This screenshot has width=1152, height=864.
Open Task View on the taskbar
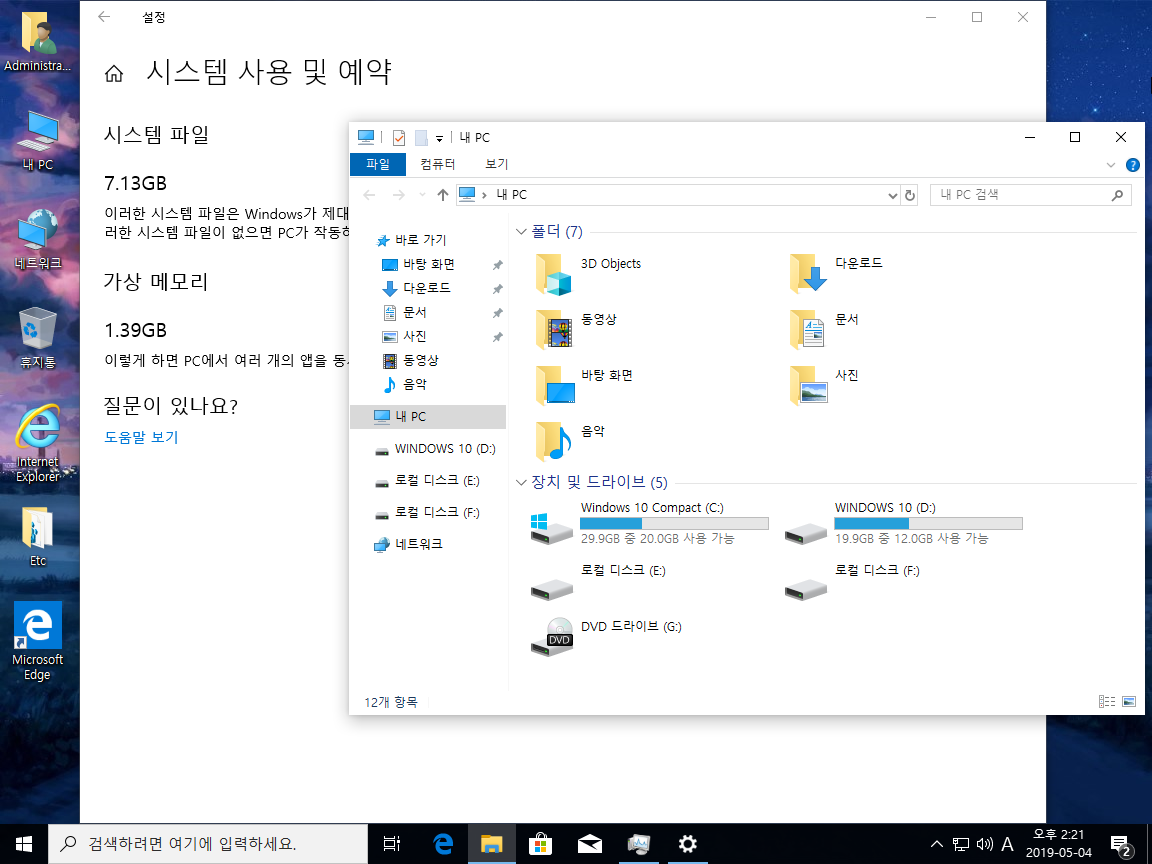point(392,844)
